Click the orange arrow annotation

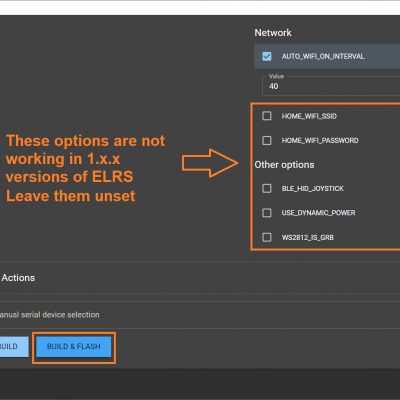coord(210,163)
